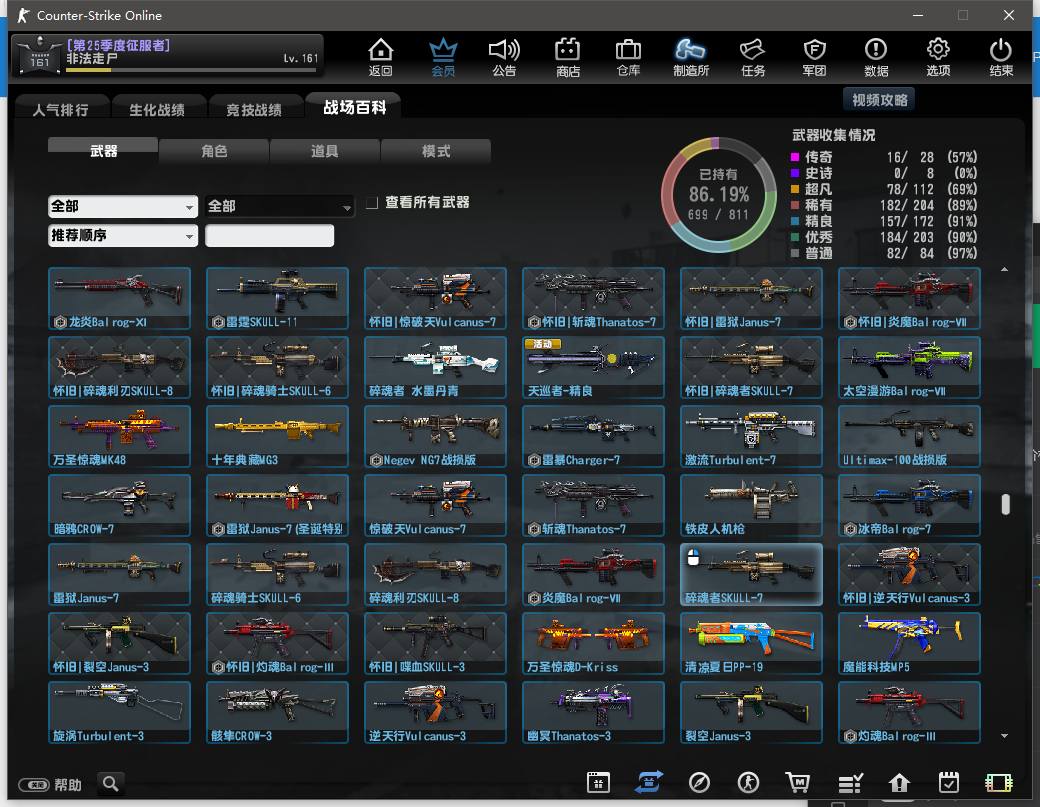Expand the 推荐顺序 sort dropdown
This screenshot has width=1040, height=807.
point(123,235)
